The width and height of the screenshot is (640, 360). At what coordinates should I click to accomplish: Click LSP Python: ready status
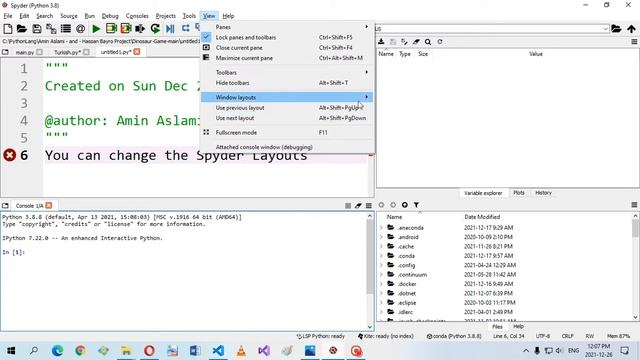coord(321,336)
